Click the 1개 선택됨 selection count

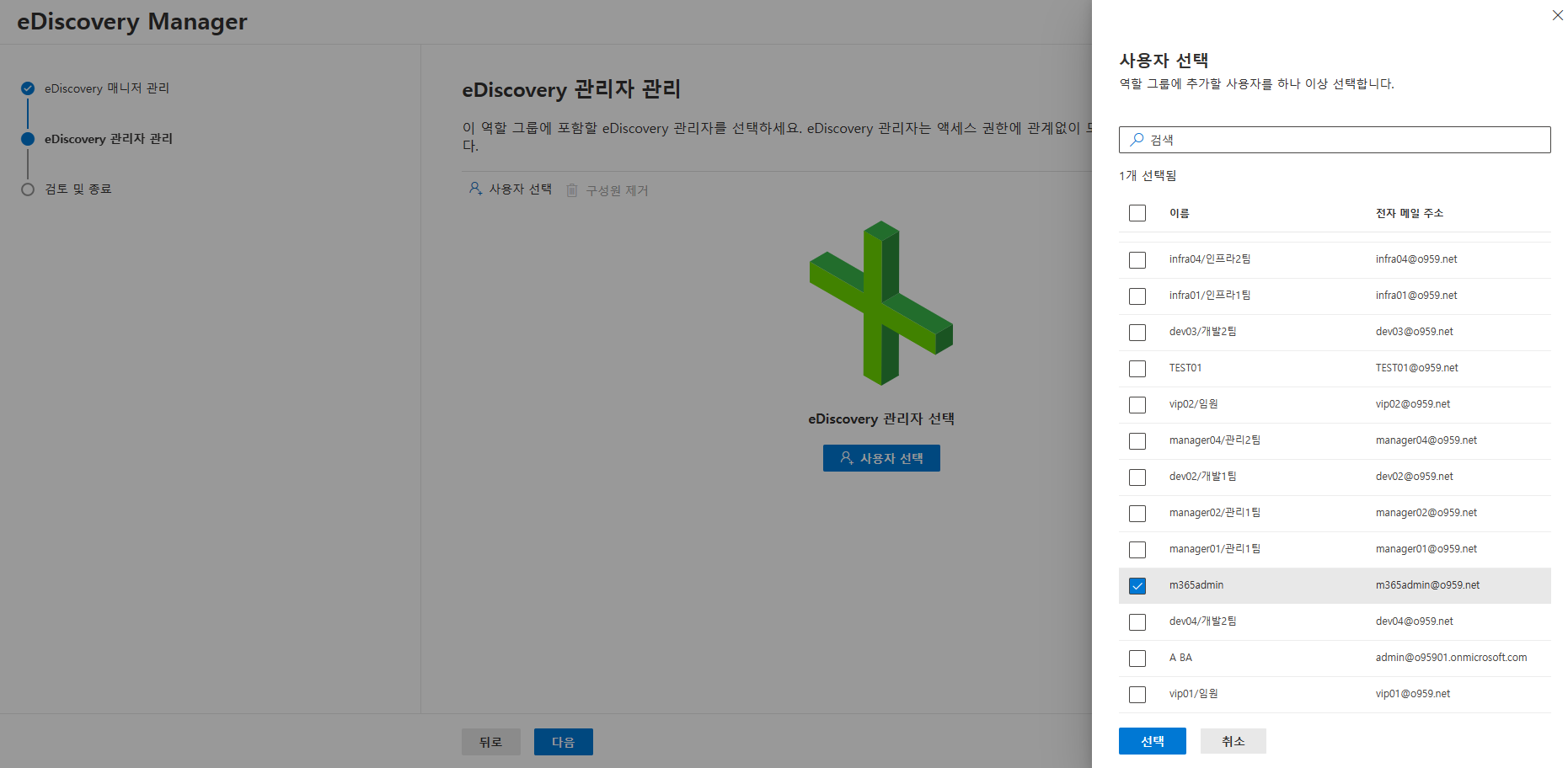click(1148, 175)
